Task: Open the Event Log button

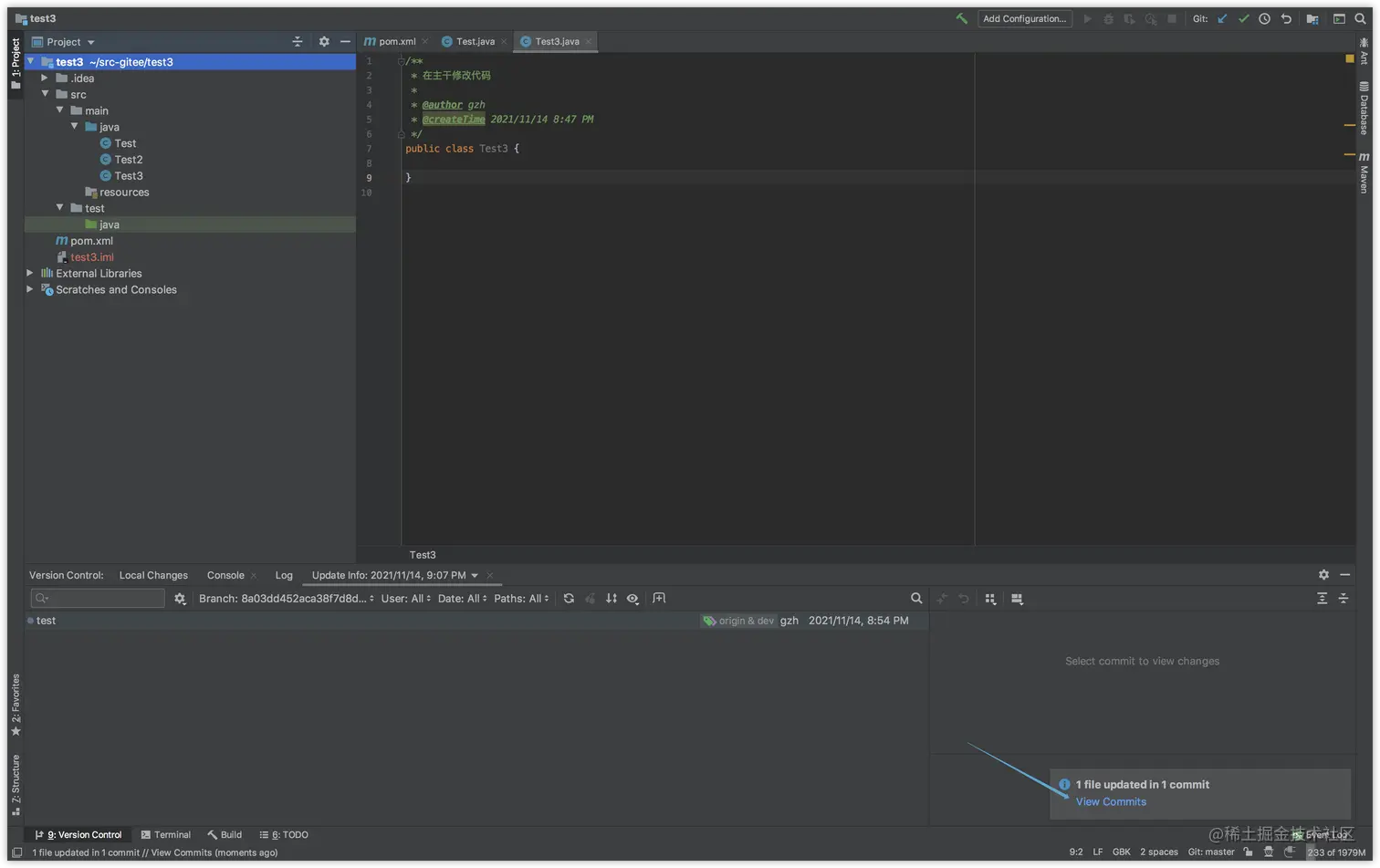Action: click(1321, 834)
